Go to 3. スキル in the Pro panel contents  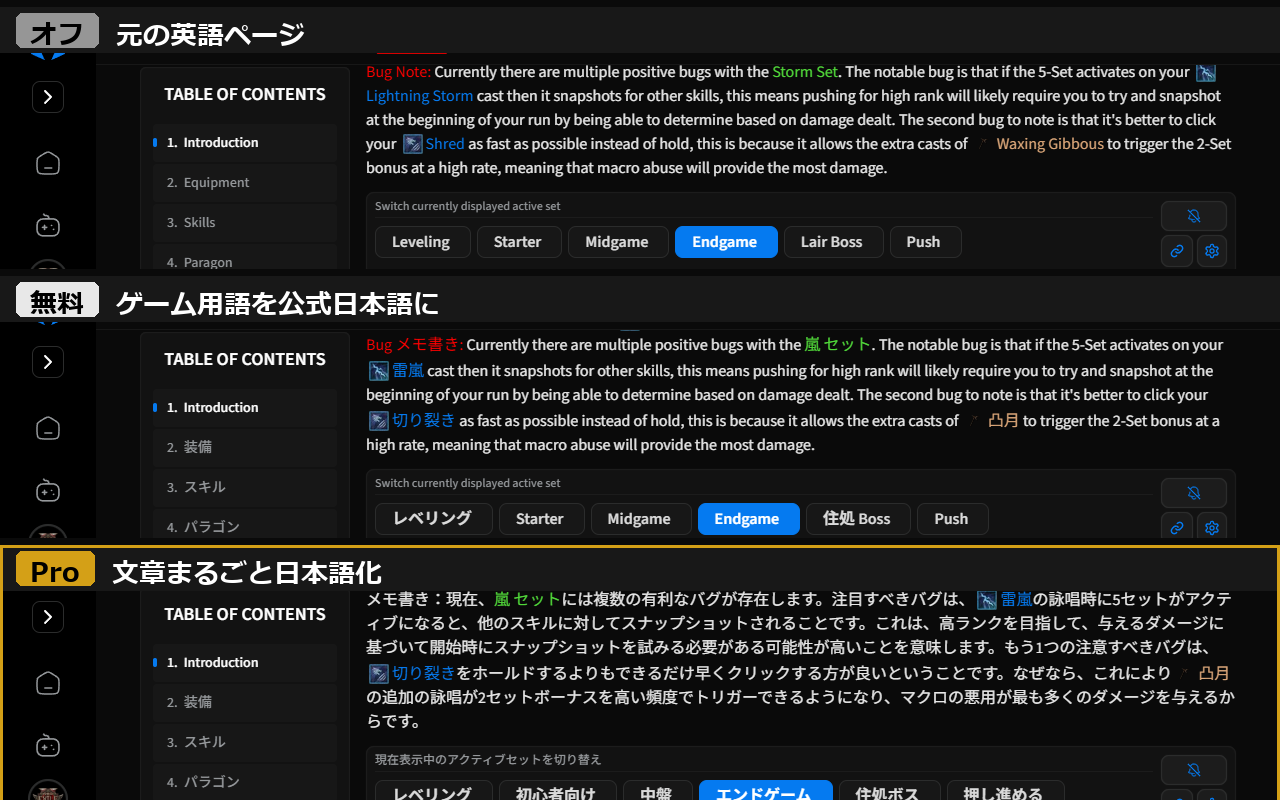(x=245, y=742)
